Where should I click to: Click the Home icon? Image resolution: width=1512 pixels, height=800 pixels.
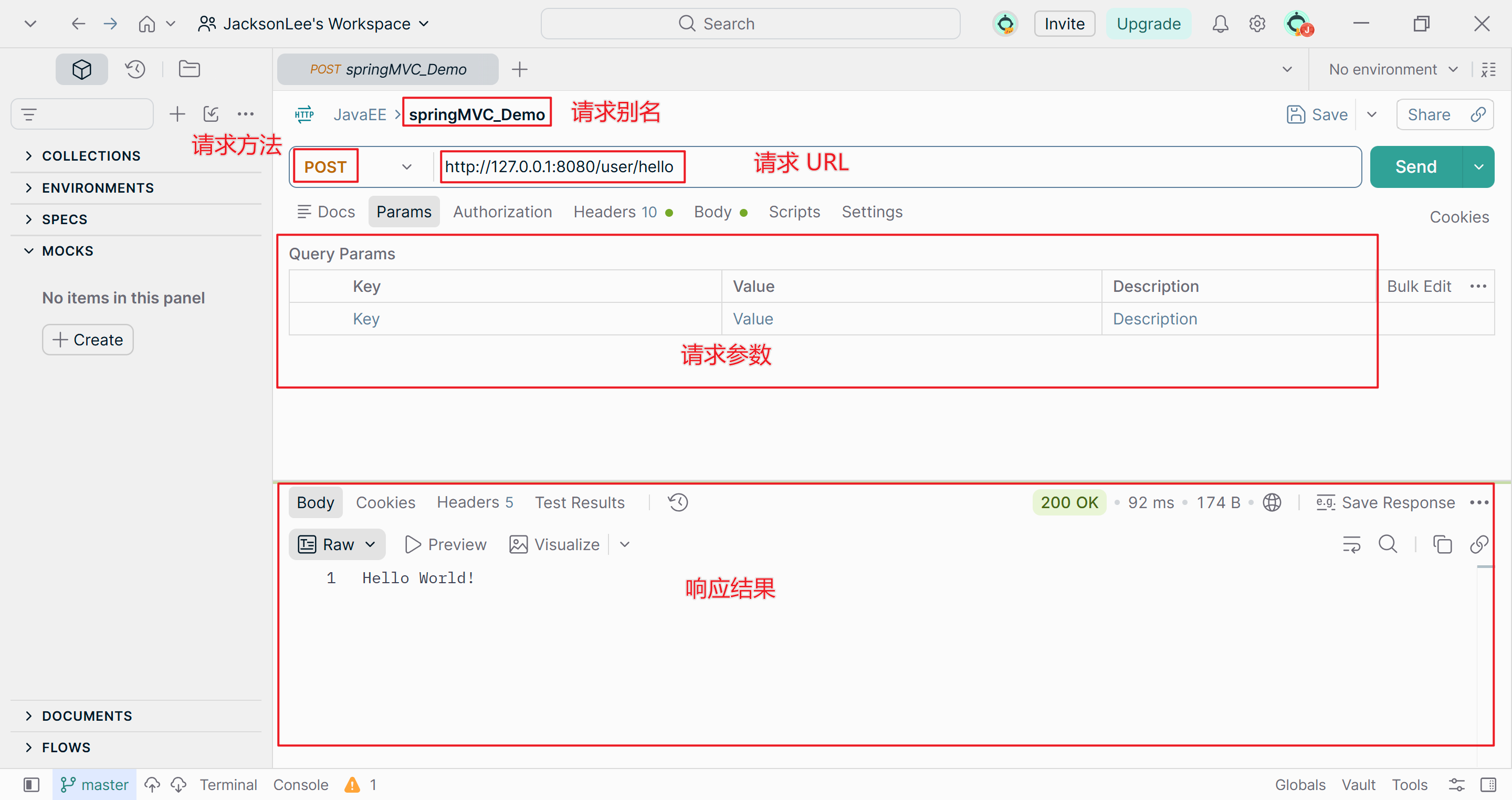(x=147, y=24)
